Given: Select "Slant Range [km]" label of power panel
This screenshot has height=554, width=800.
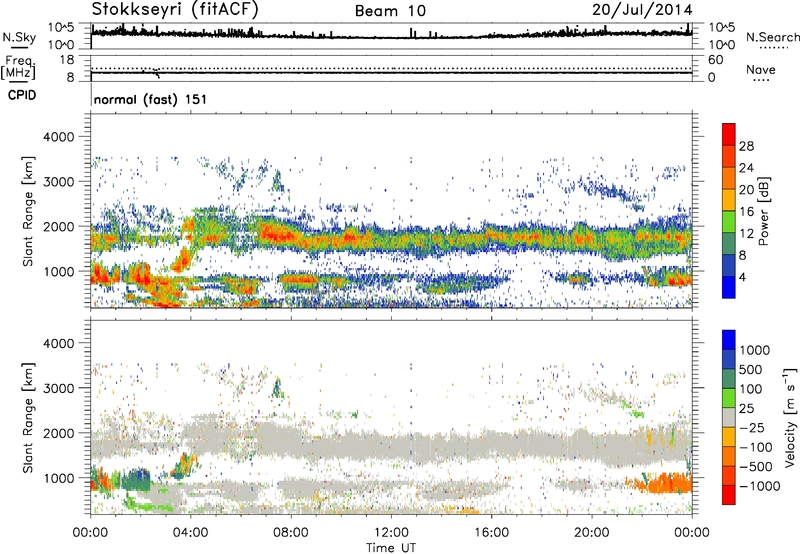Looking at the screenshot, I should [x=28, y=212].
